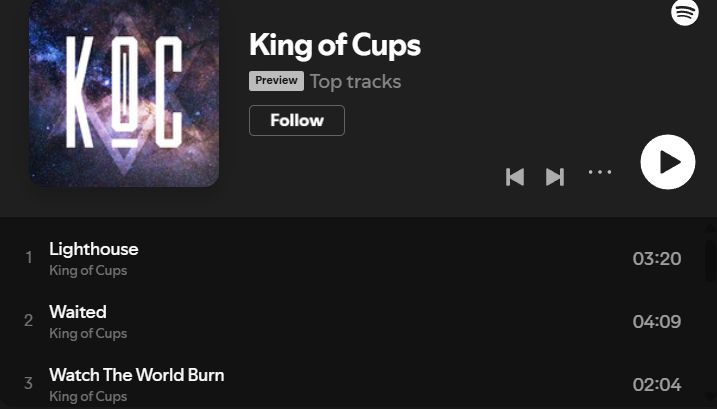Viewport: 717px width, 409px height.
Task: Open the three-dot more options menu
Action: click(600, 172)
